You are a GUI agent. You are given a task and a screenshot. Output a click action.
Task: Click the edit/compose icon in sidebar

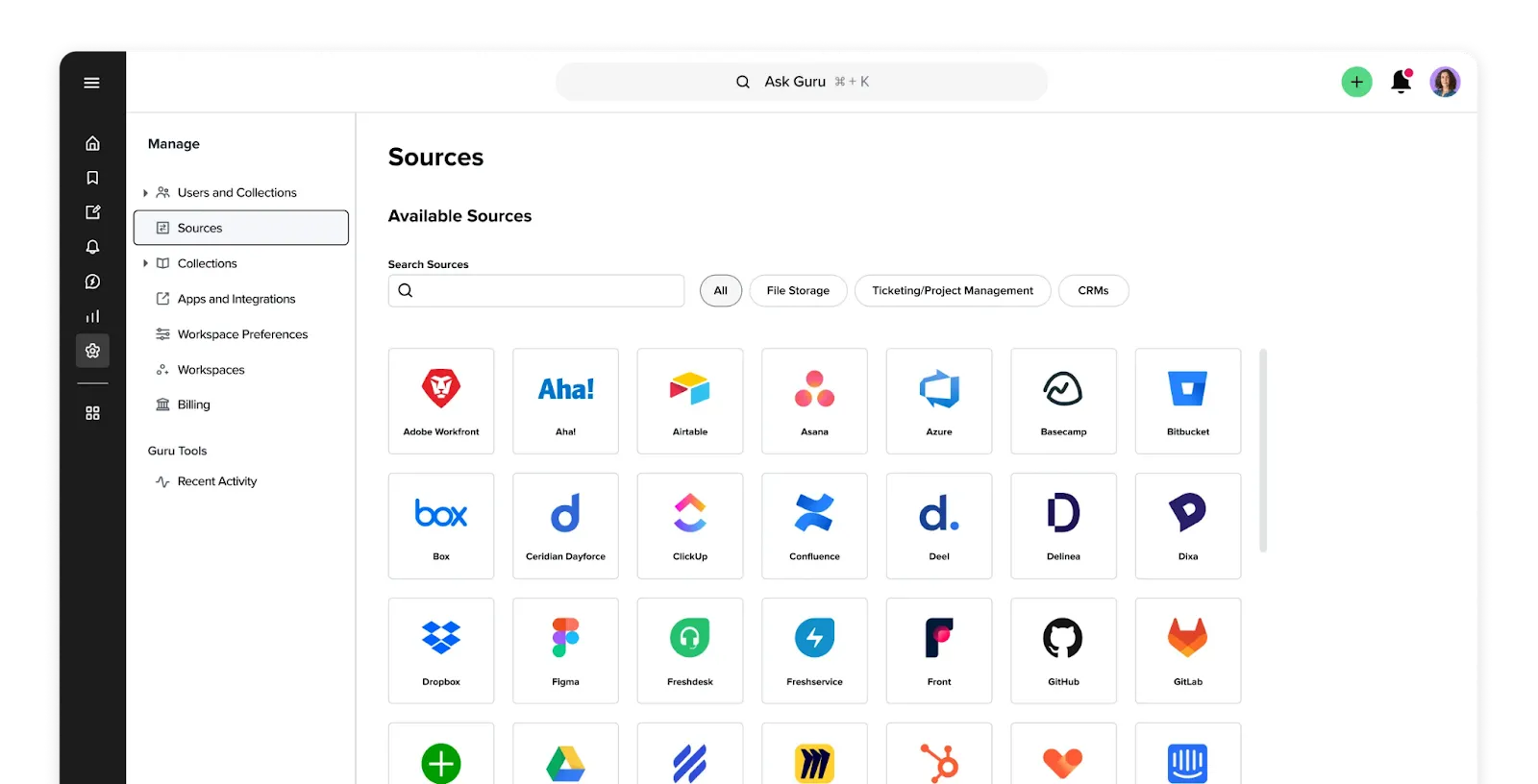click(x=92, y=212)
